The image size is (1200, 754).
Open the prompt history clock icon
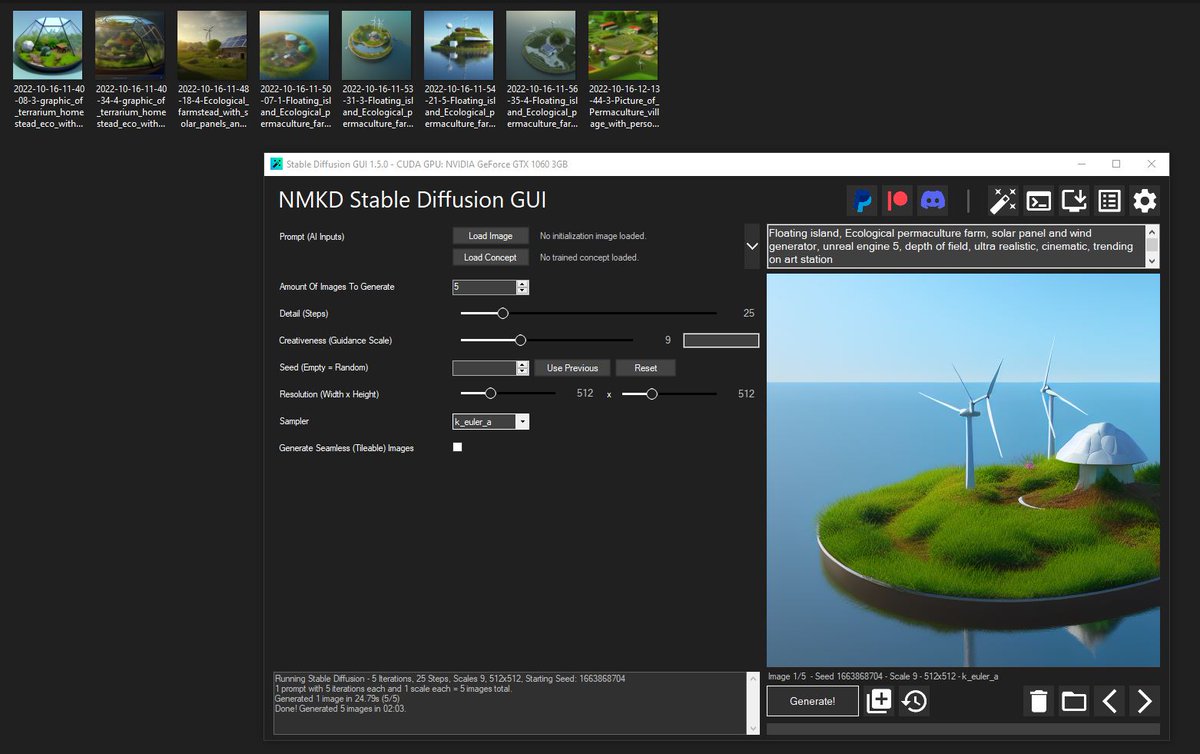(x=914, y=701)
